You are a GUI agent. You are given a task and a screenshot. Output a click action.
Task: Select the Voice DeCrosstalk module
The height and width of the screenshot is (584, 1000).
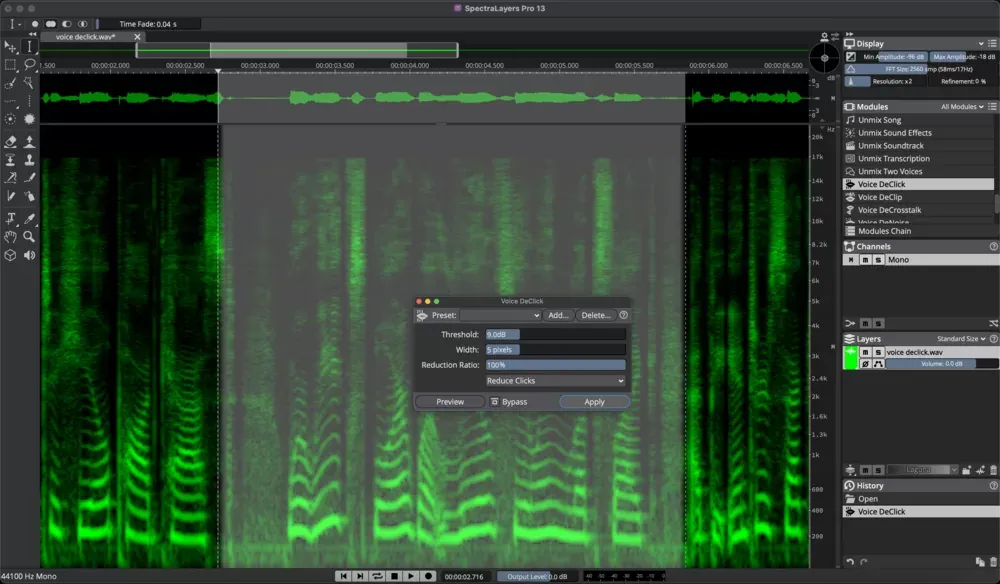point(918,210)
